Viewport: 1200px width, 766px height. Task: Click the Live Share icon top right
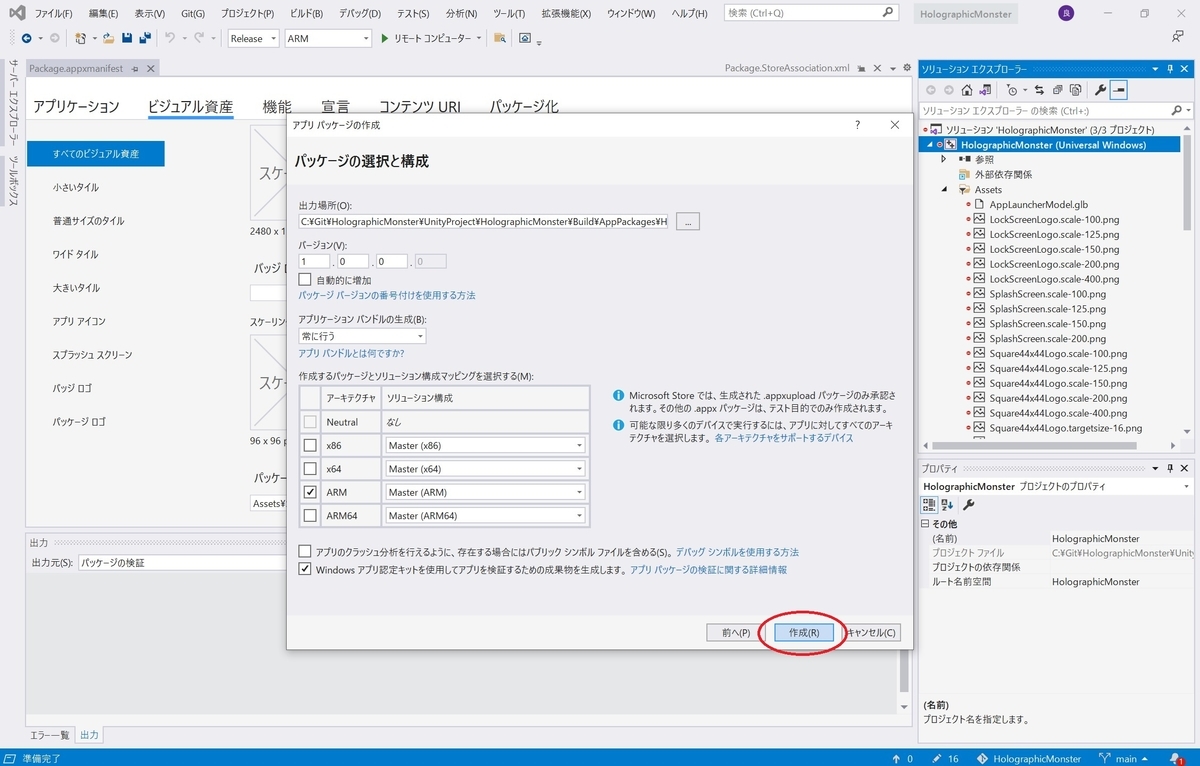tap(1178, 38)
